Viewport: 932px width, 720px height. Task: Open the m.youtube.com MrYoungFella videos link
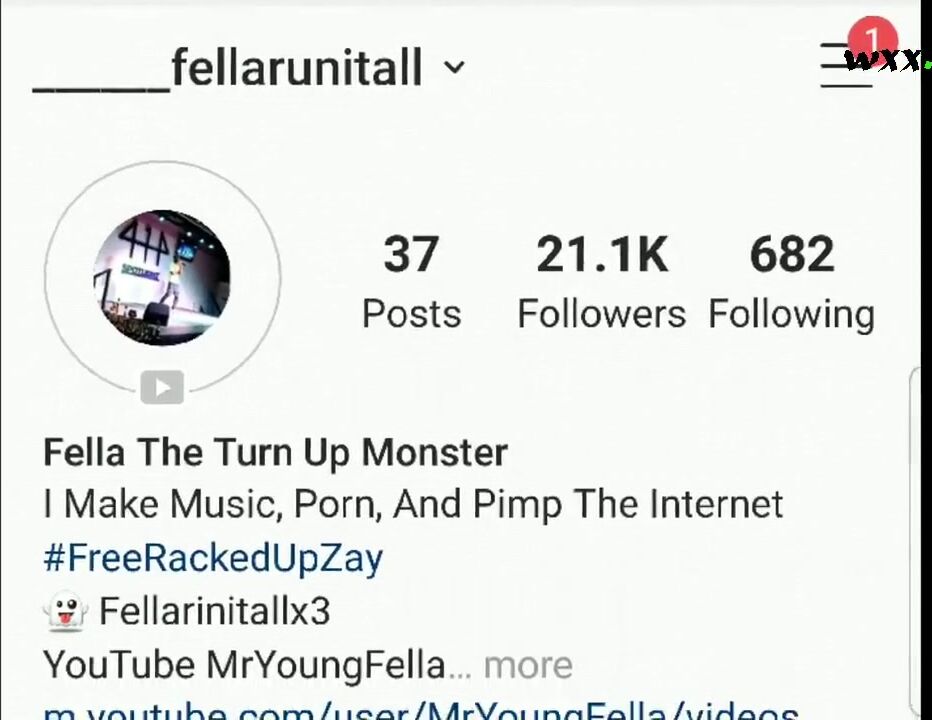(x=421, y=711)
